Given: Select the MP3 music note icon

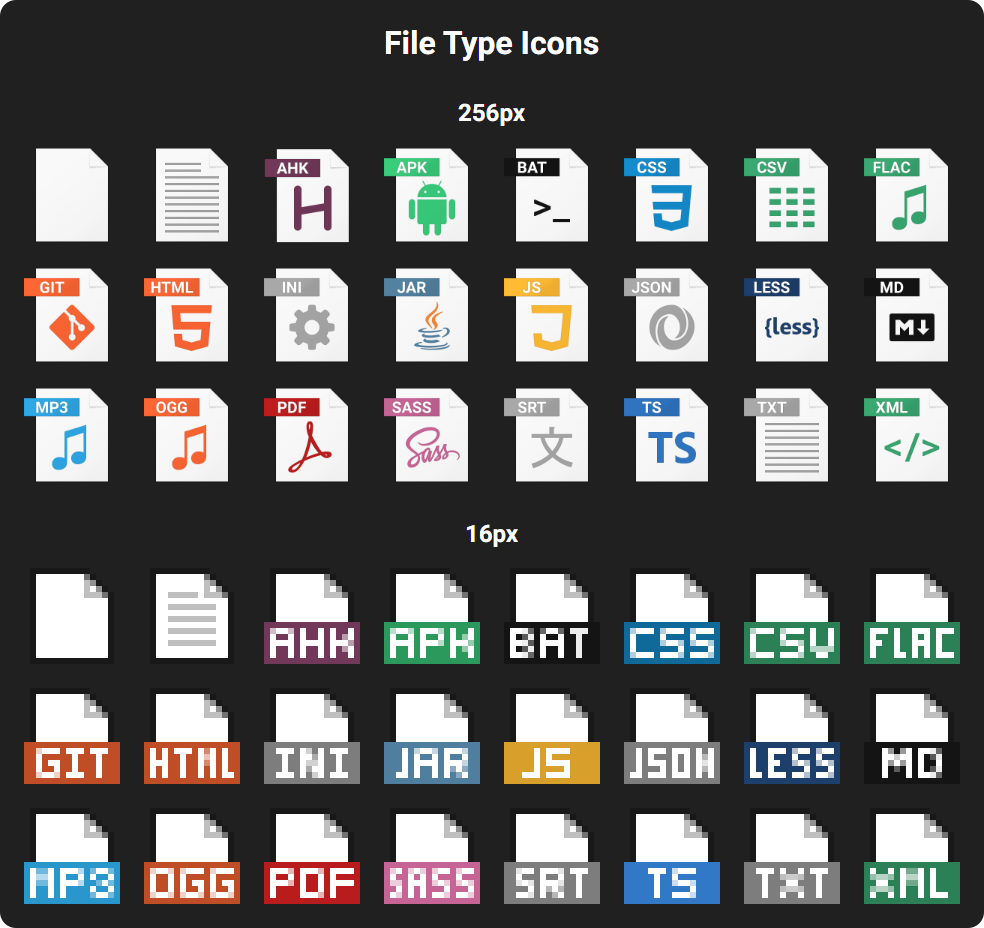Looking at the screenshot, I should pyautogui.click(x=71, y=435).
